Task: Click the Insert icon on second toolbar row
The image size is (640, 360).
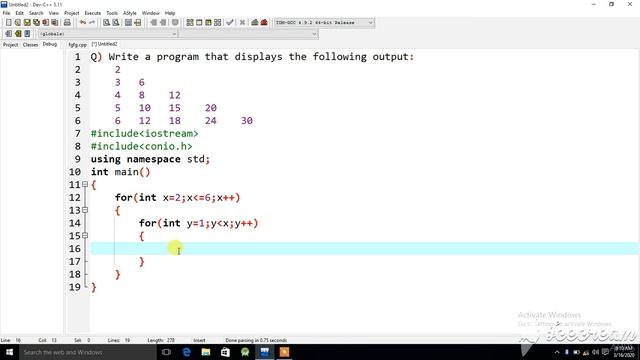Action: (x=8, y=33)
